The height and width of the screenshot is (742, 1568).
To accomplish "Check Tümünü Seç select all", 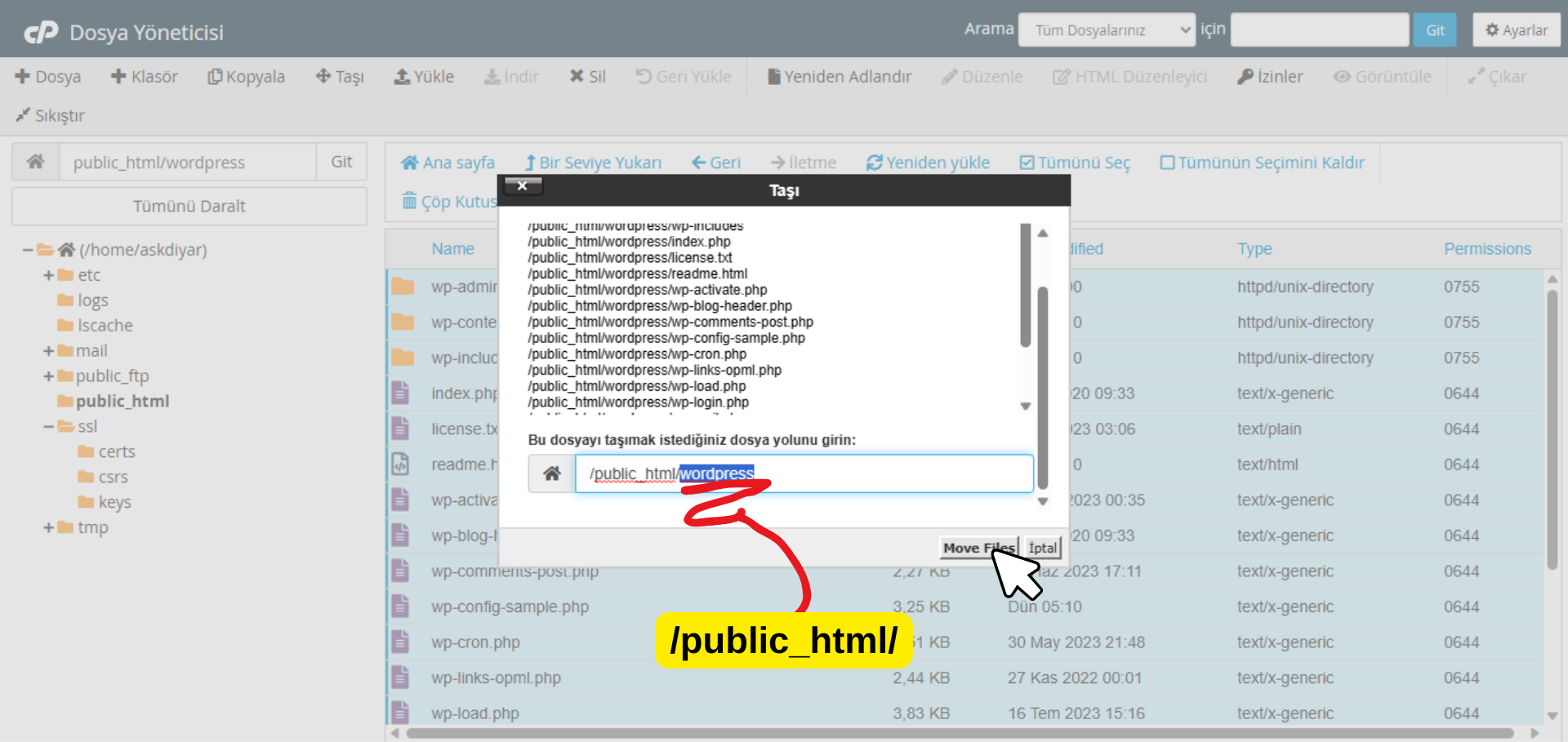I will pos(1075,162).
